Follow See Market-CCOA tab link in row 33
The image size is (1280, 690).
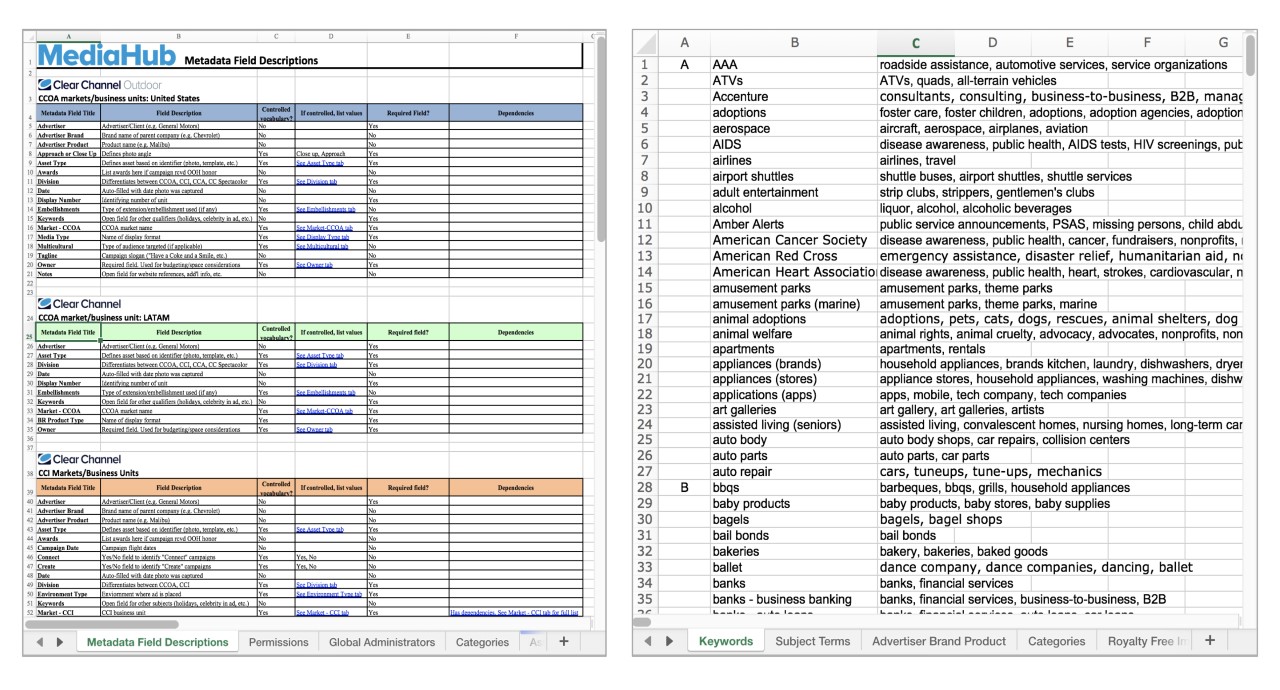pos(324,411)
